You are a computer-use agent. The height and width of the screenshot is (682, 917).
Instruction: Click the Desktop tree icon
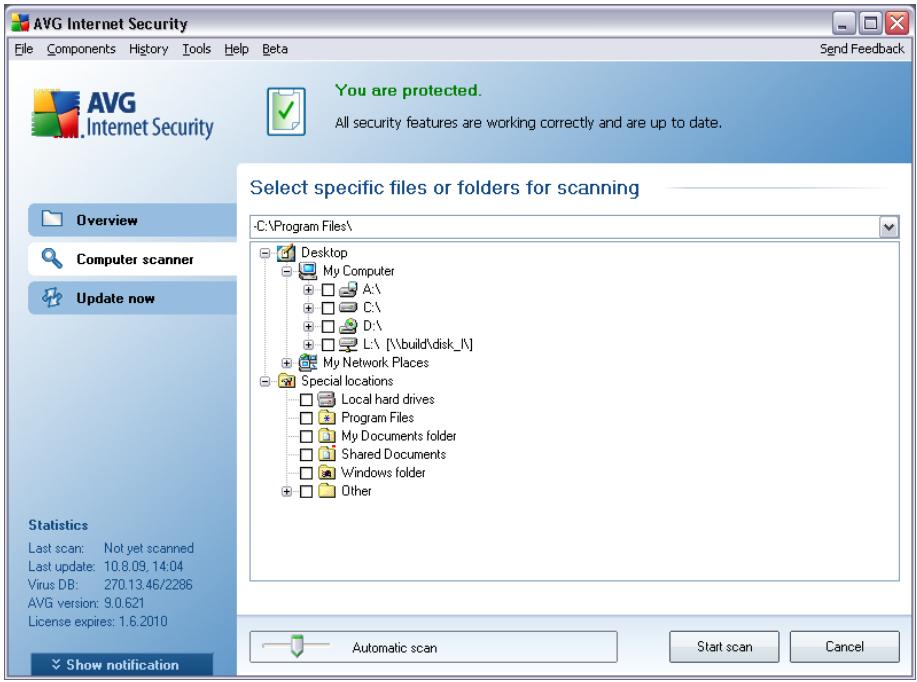coord(286,253)
